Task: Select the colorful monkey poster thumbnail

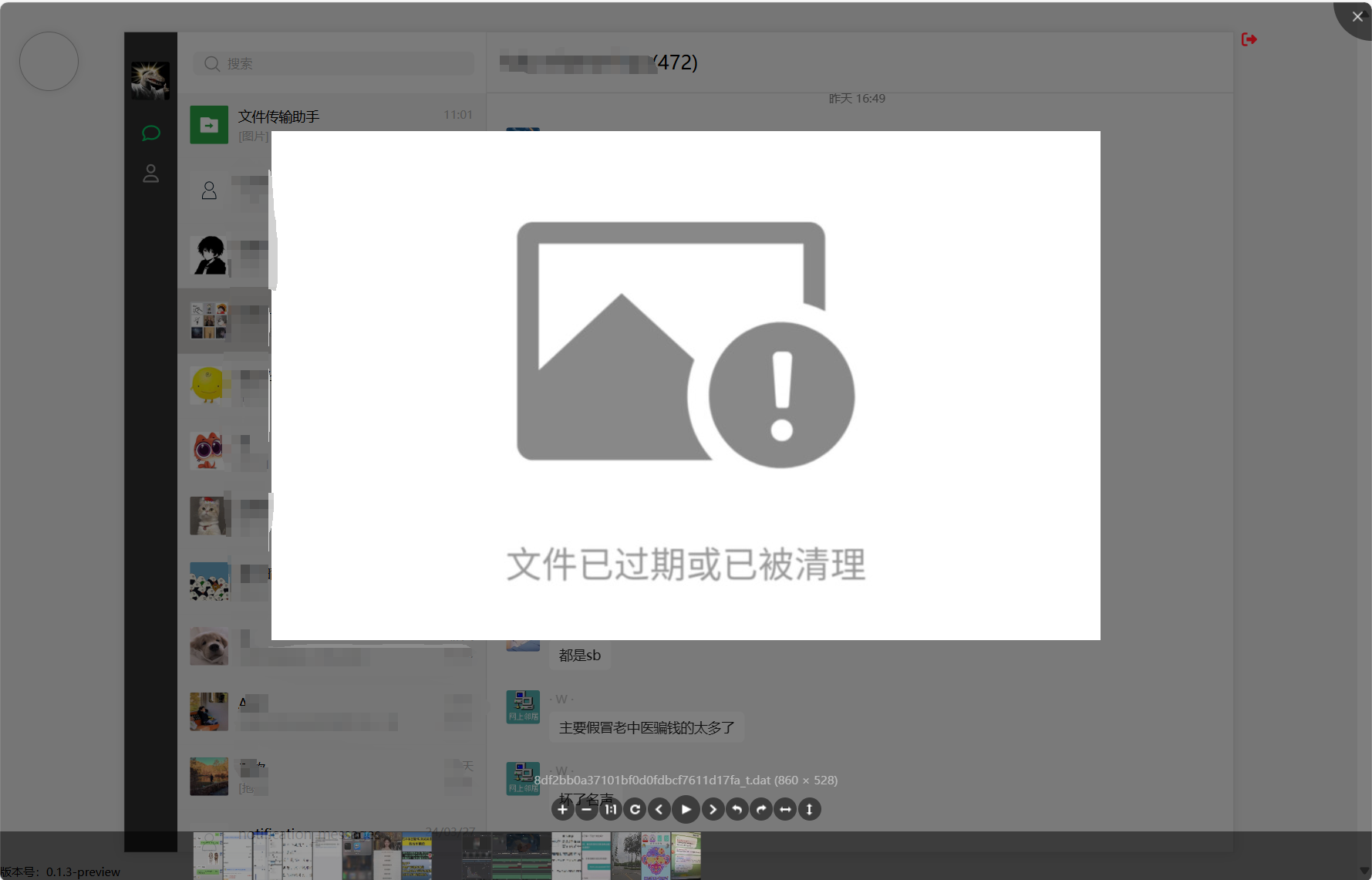Action: [x=656, y=855]
